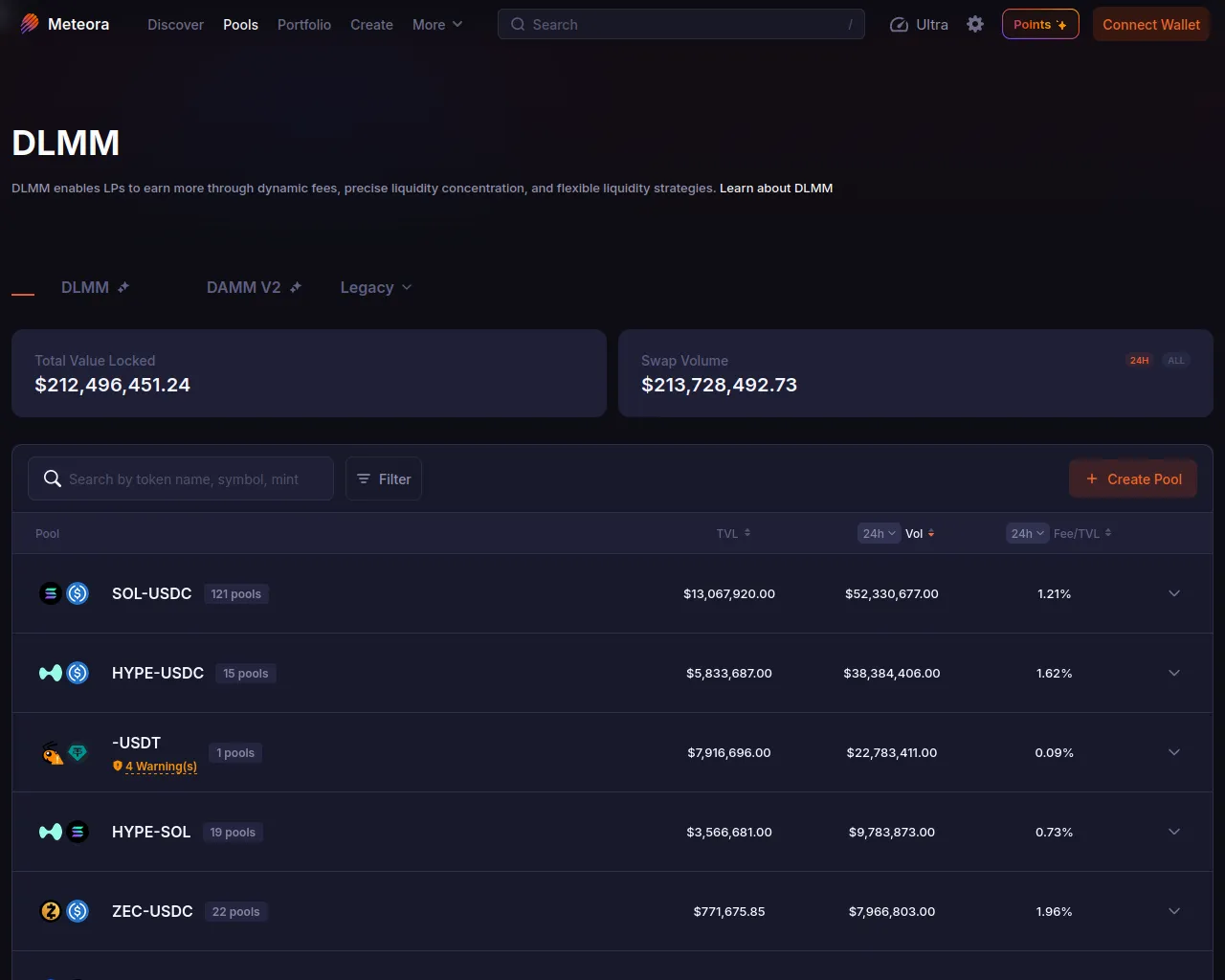The image size is (1225, 980).
Task: Click the first token icon in -USDT row
Action: pyautogui.click(x=53, y=753)
